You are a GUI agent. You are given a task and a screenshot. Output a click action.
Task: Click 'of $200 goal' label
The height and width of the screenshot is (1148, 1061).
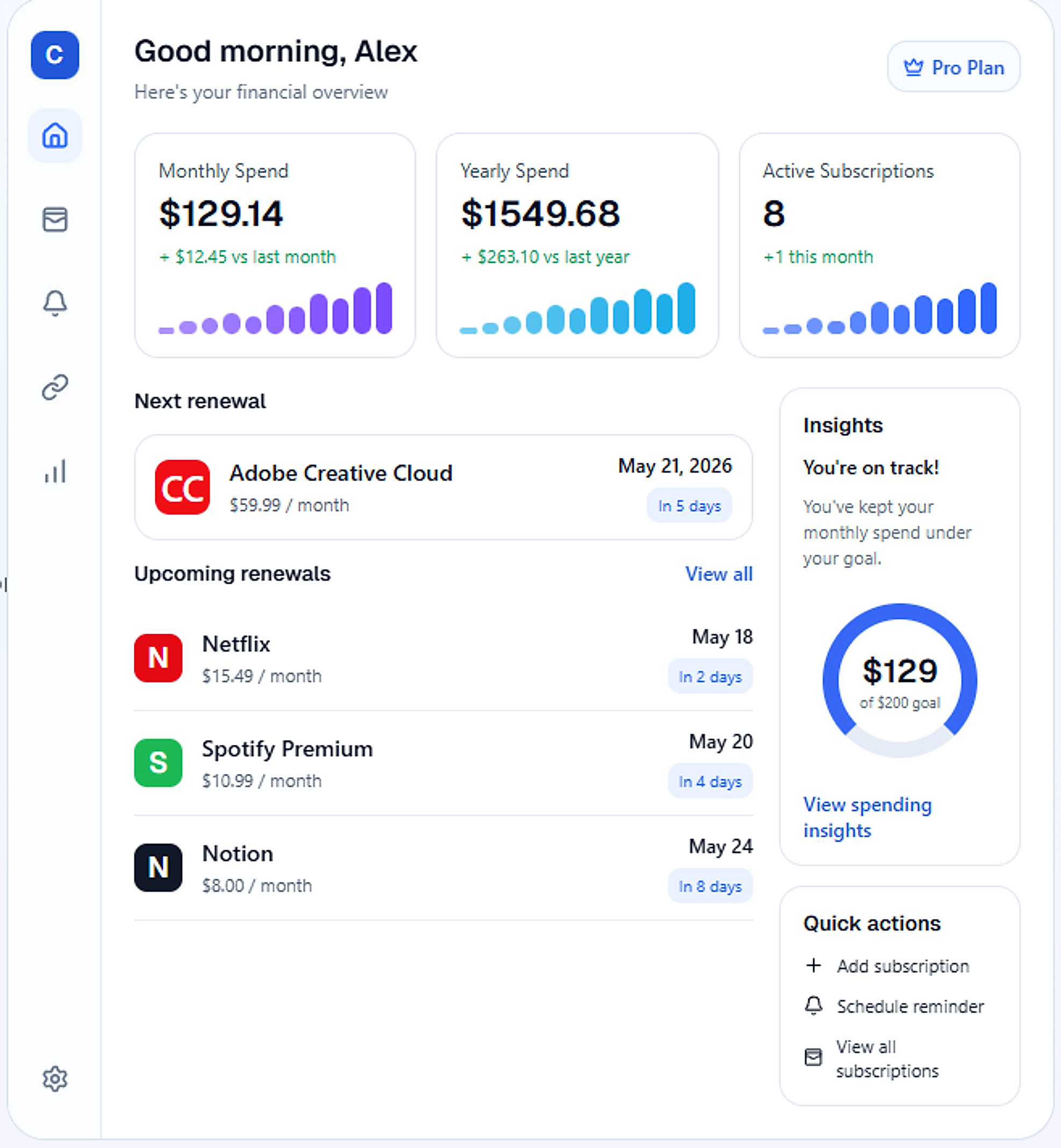pos(900,703)
